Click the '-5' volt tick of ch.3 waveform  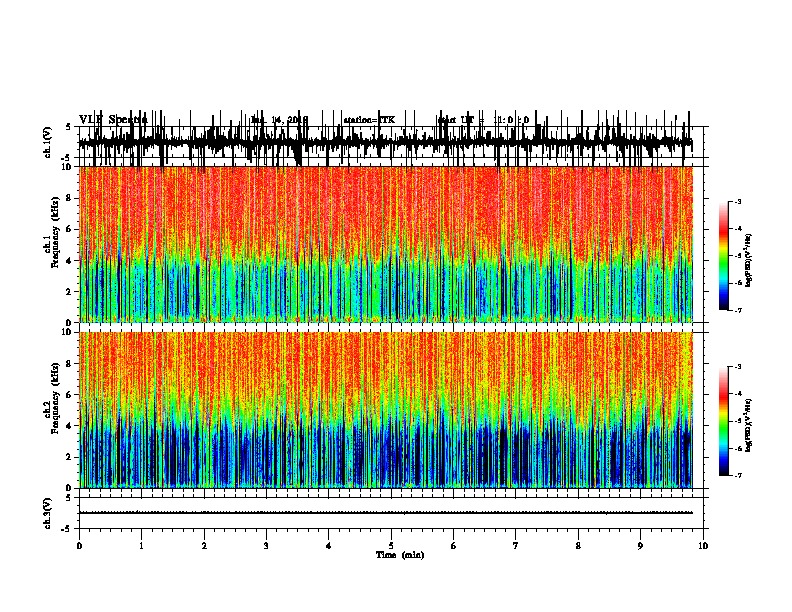(x=68, y=529)
